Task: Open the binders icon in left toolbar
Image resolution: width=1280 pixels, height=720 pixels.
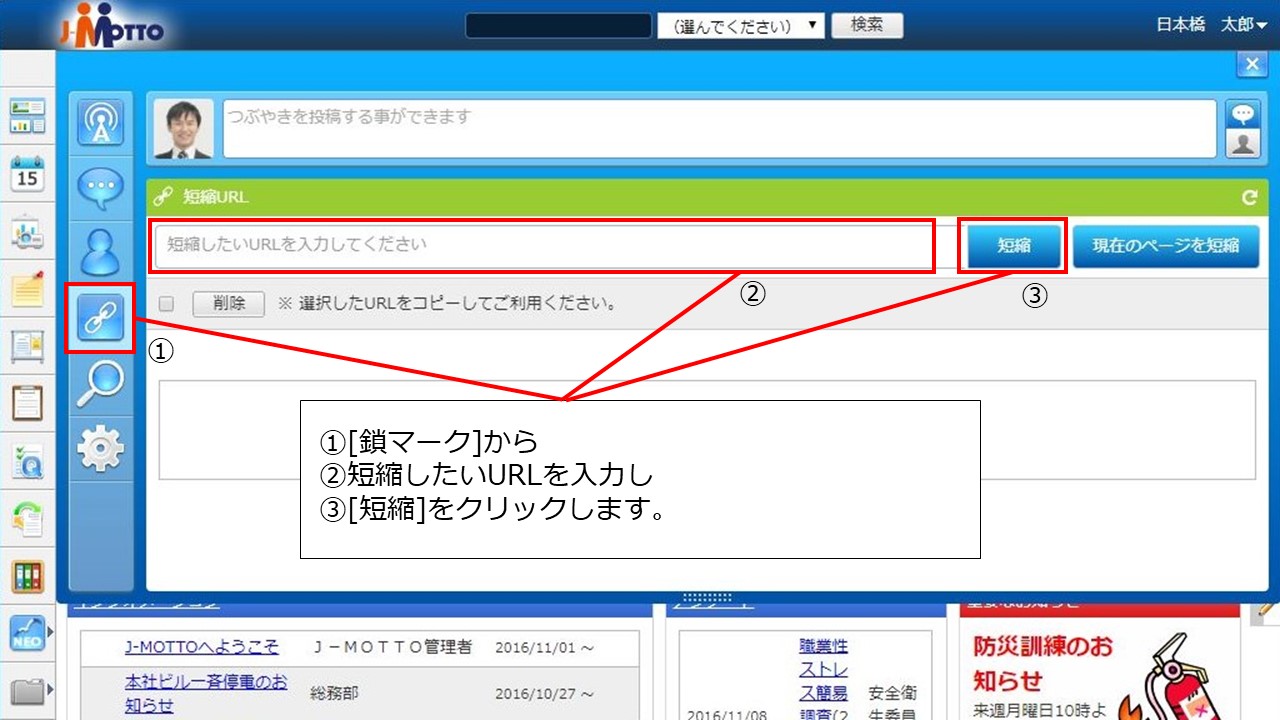Action: [27, 575]
